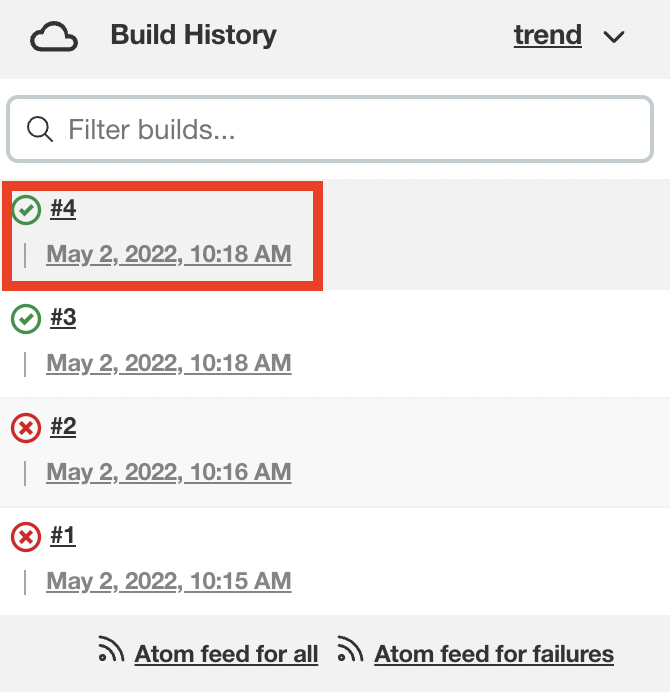The image size is (672, 692).
Task: Click the magnifier icon in filter box
Action: click(40, 129)
